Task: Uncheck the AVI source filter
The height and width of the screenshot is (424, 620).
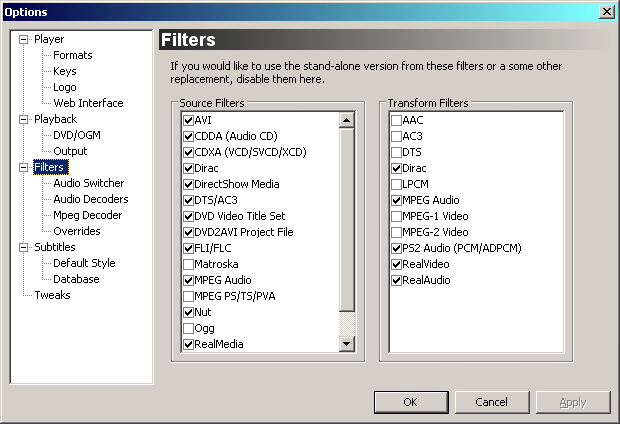Action: coord(188,120)
